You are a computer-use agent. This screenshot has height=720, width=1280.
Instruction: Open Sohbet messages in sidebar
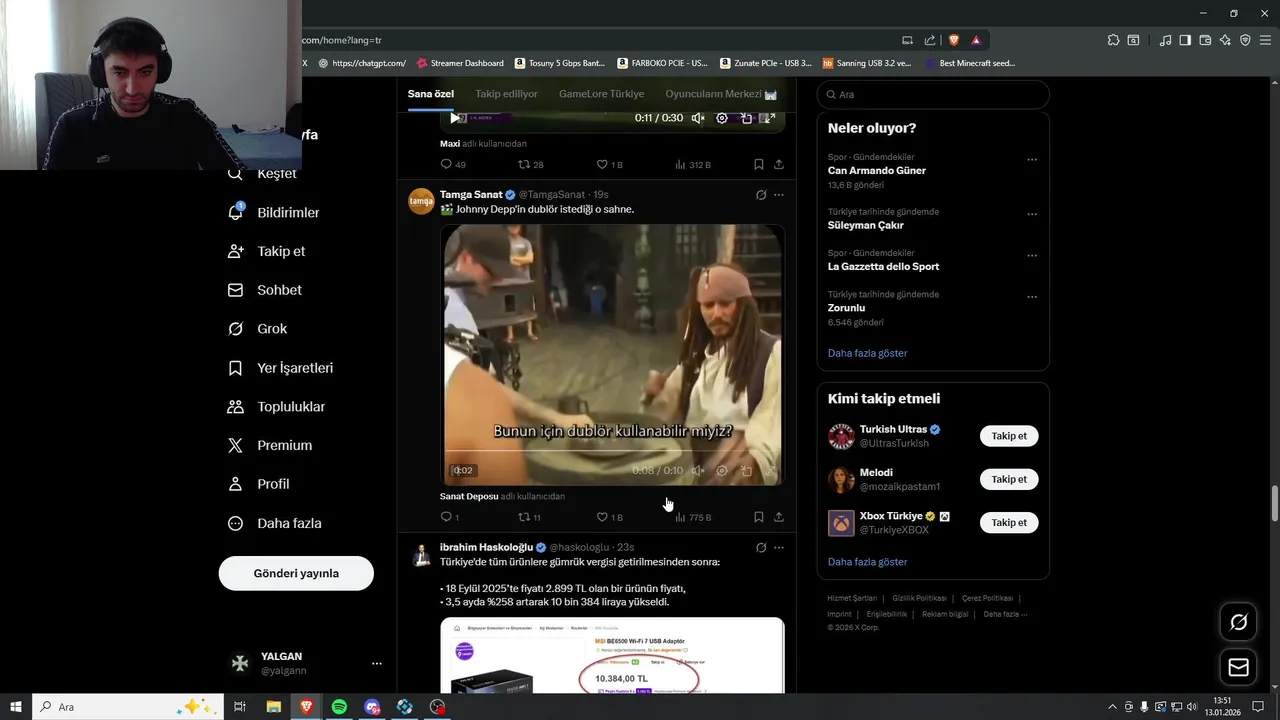(x=264, y=290)
